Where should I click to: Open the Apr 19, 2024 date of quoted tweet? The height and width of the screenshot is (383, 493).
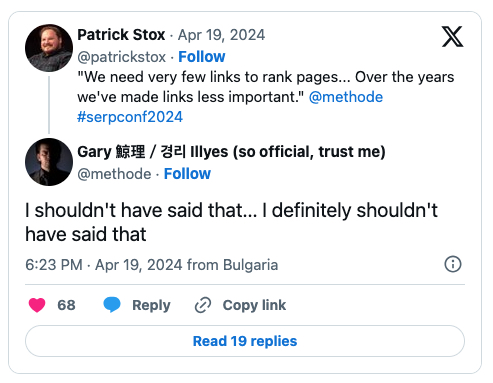click(221, 35)
